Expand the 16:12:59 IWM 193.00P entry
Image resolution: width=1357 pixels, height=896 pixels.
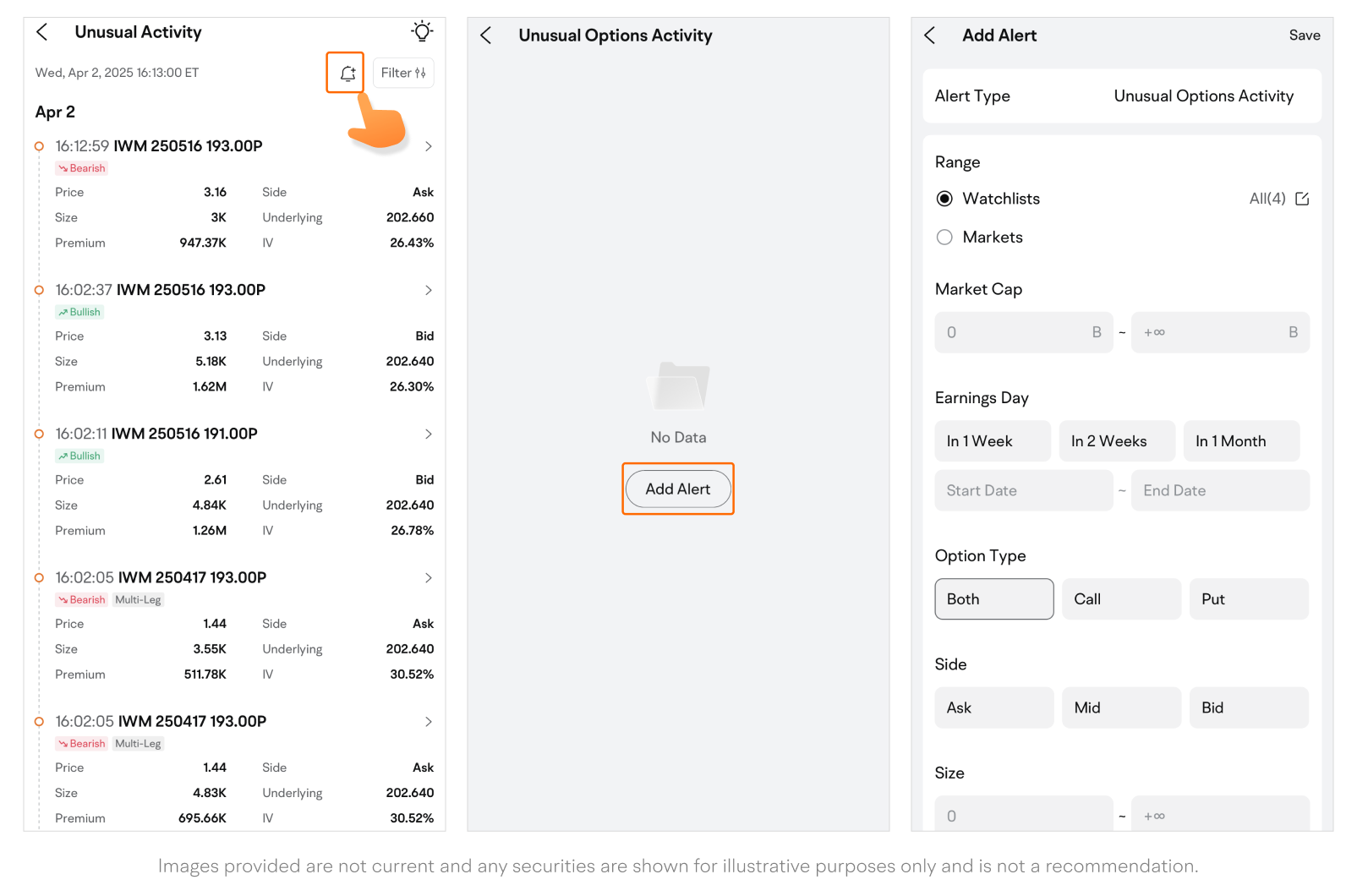point(428,146)
